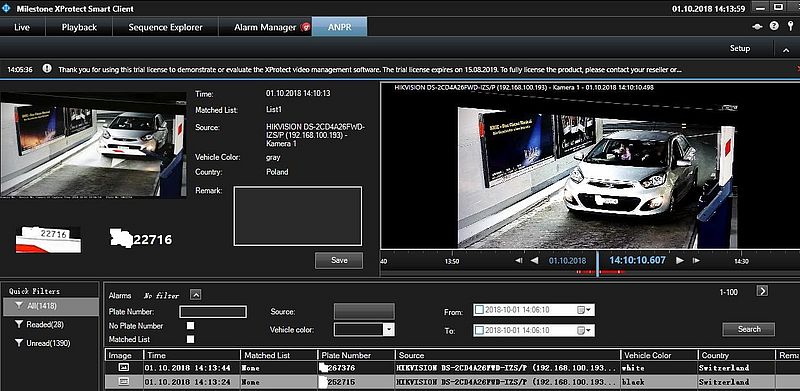Click the red alarm badge on Alarm Manager

[x=305, y=27]
